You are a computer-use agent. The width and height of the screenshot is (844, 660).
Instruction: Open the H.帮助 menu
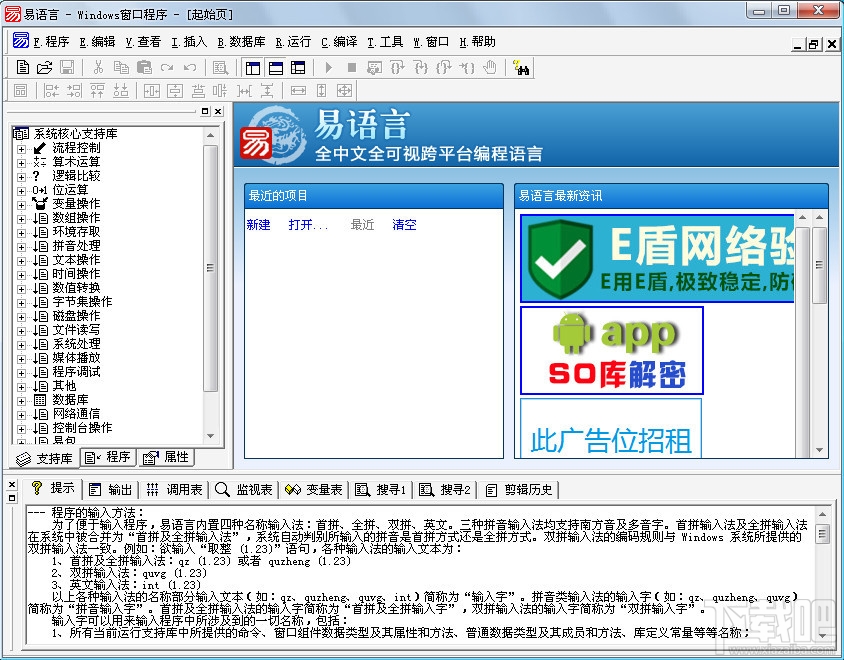tap(477, 42)
